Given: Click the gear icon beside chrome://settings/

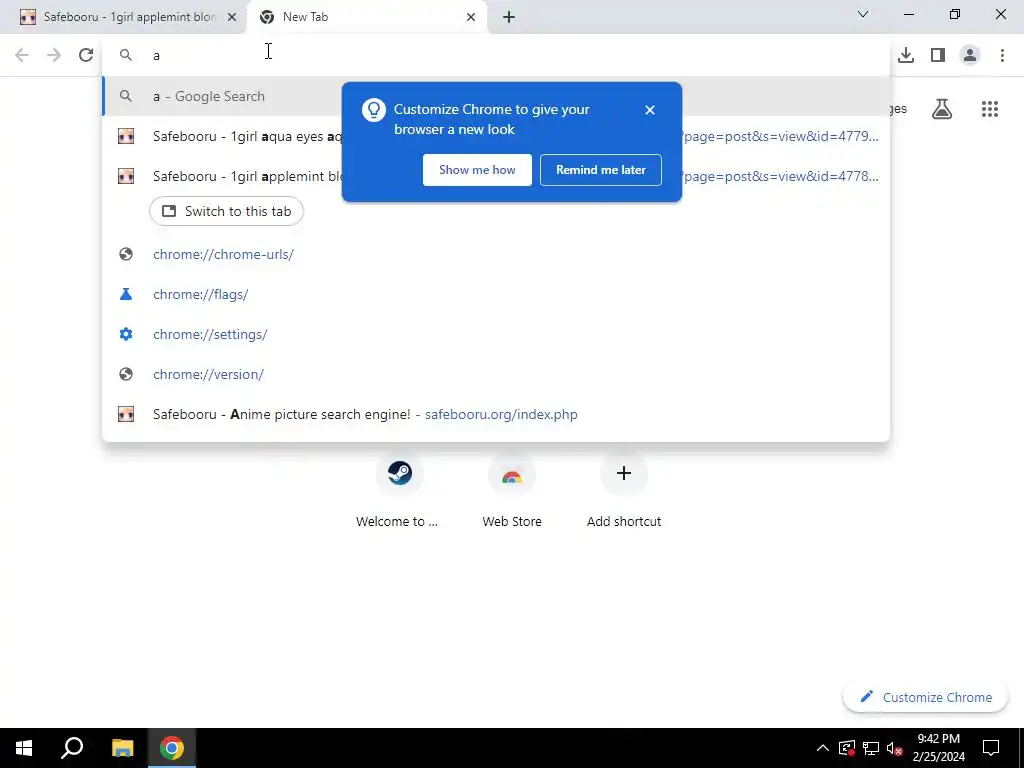Looking at the screenshot, I should [x=126, y=334].
